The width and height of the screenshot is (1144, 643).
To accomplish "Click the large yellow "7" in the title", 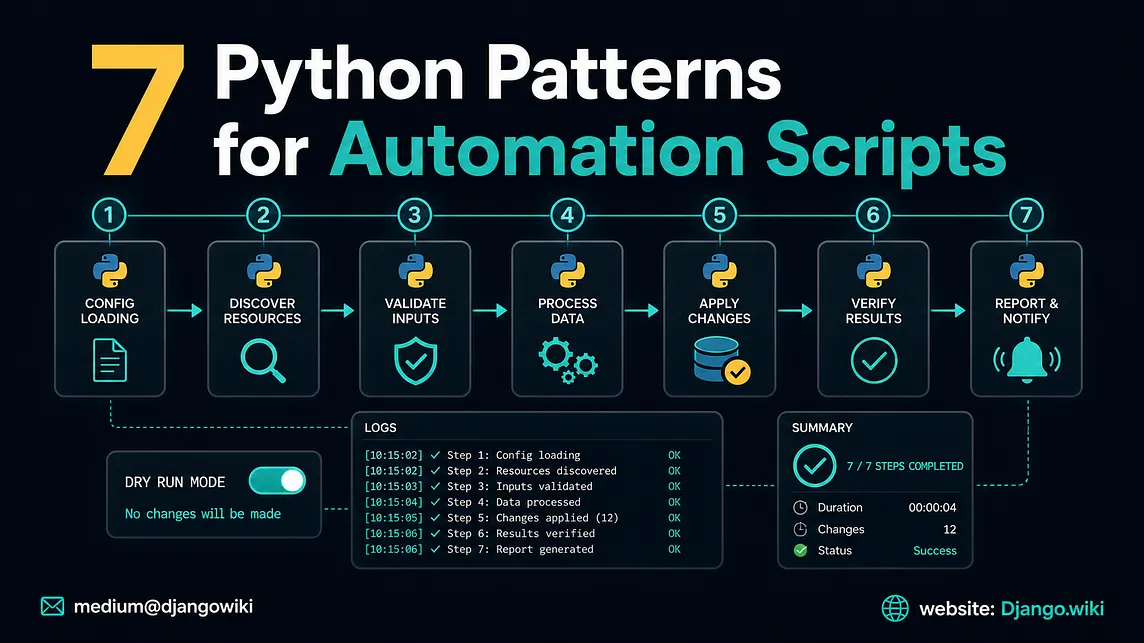I will (x=139, y=109).
